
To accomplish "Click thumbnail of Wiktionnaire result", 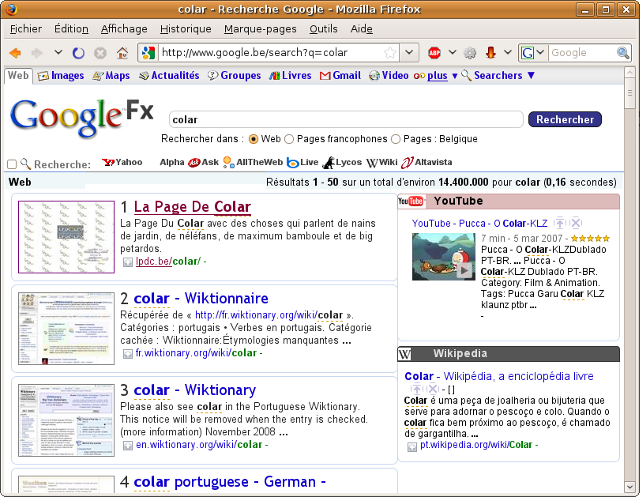I will [66, 328].
